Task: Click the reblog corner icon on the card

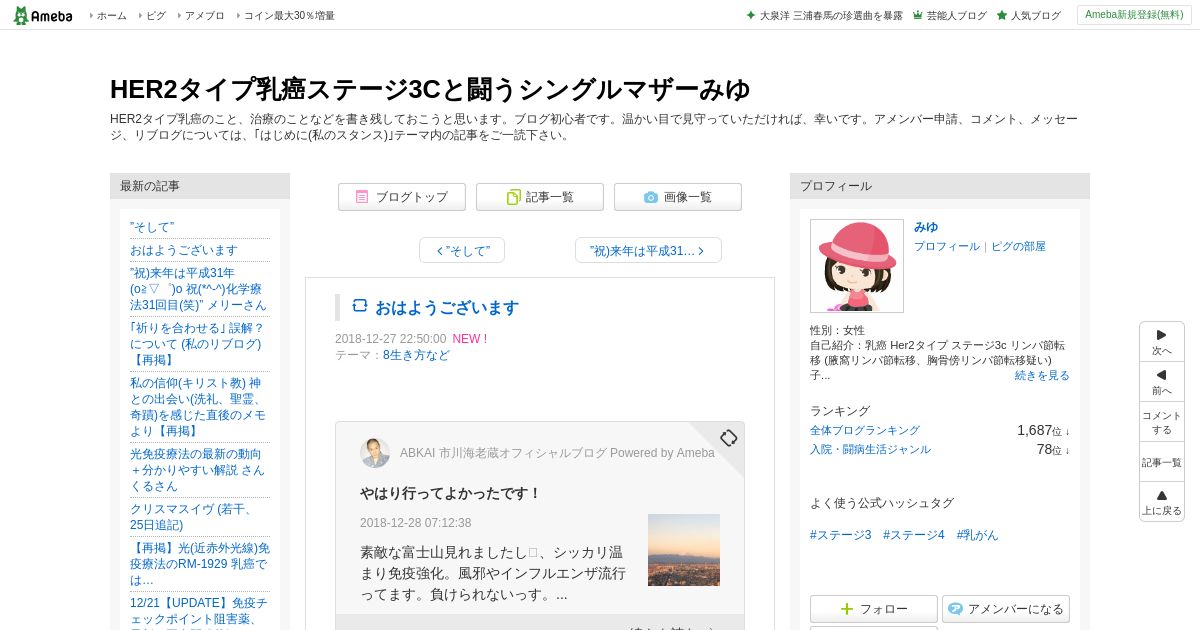Action: 728,438
